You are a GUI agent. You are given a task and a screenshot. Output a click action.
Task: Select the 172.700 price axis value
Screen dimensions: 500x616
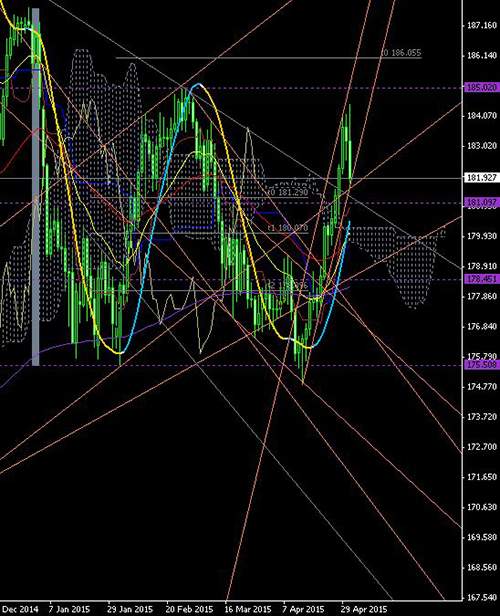[x=482, y=447]
